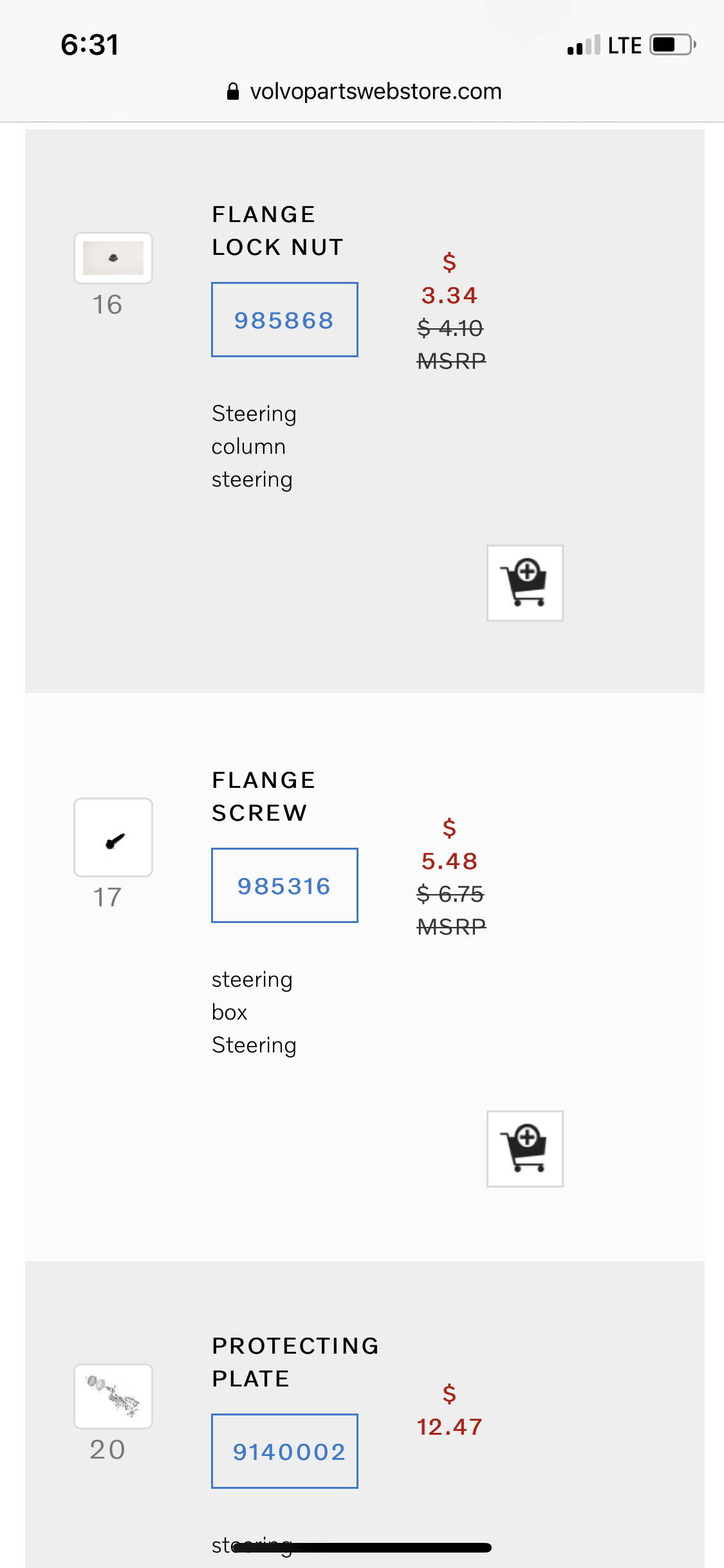Add Flange Lock Nut to cart
This screenshot has width=724, height=1568.
[x=525, y=583]
